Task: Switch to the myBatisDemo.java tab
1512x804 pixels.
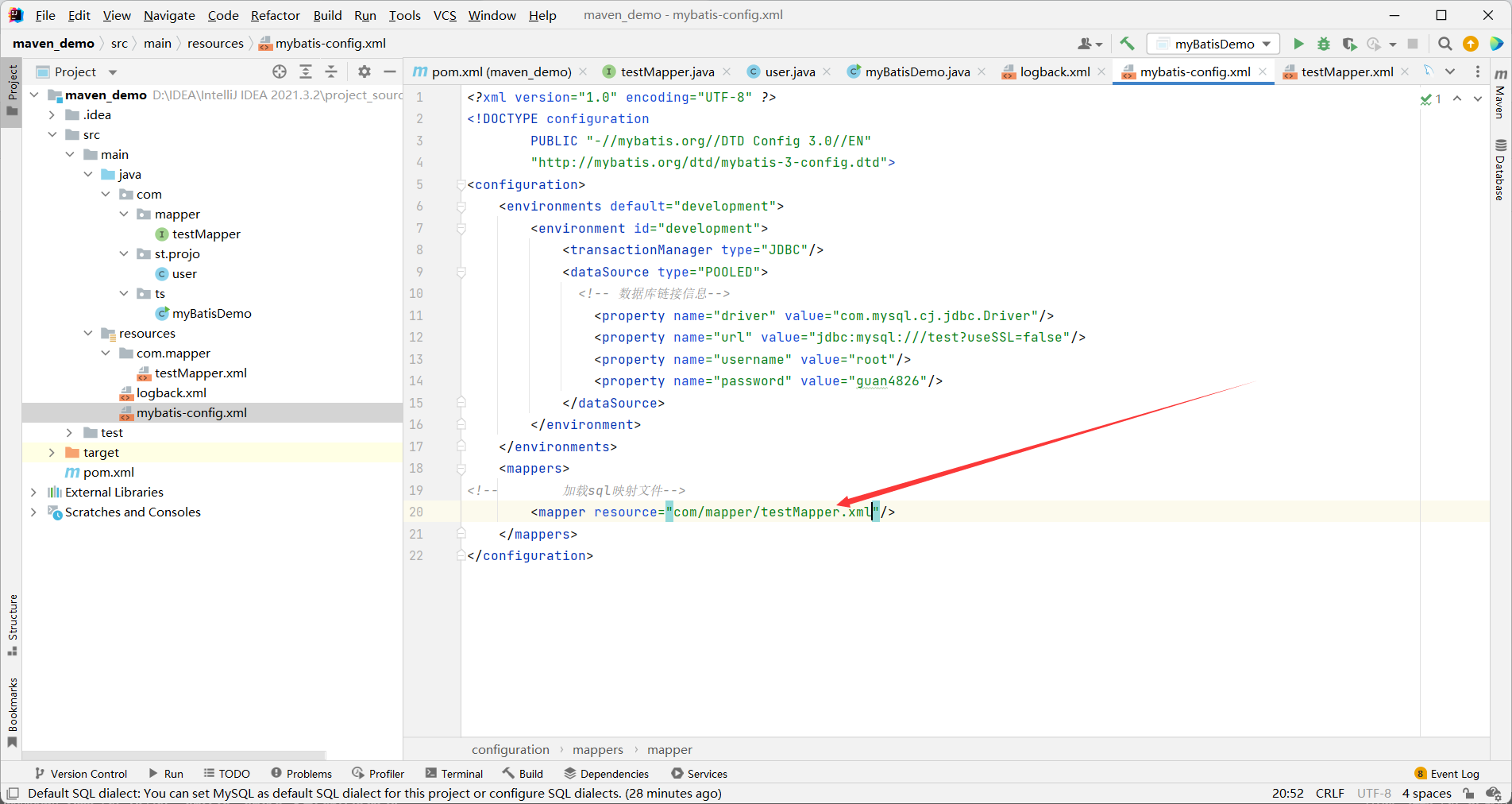Action: tap(916, 72)
